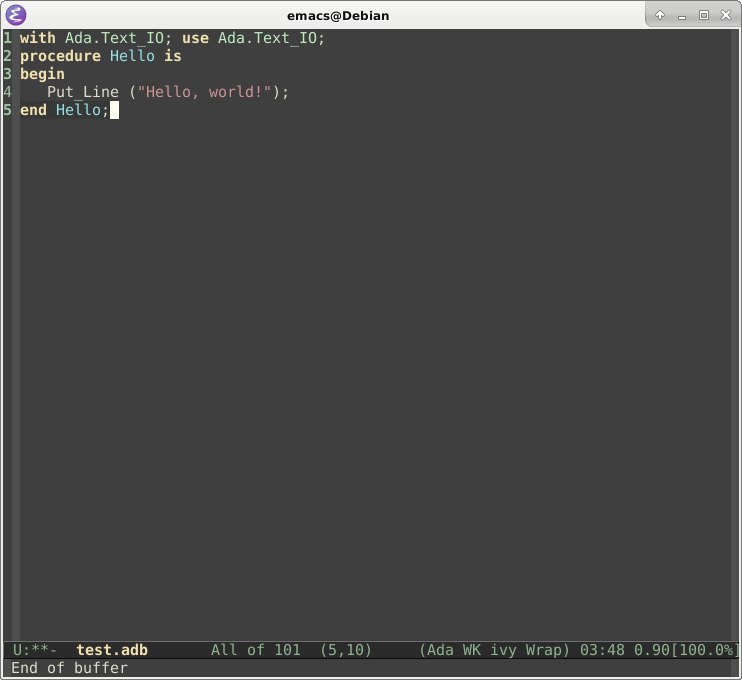Click 'Put_Line' call on line 4
This screenshot has height=680, width=742.
coord(83,92)
